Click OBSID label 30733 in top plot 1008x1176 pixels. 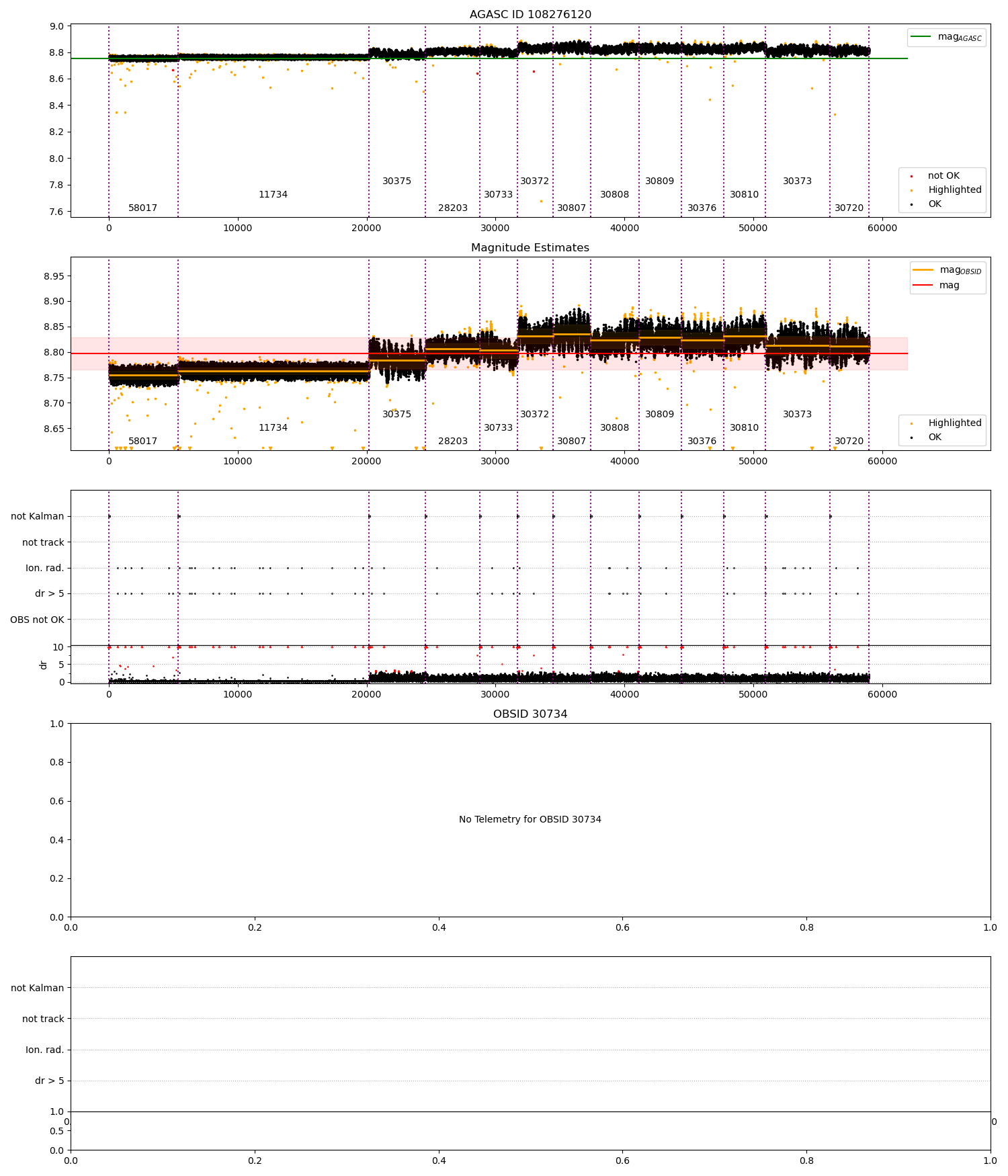tap(498, 195)
